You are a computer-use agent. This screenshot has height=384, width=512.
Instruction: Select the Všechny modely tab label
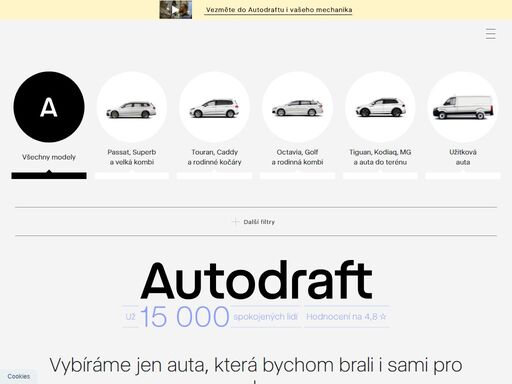(x=49, y=157)
